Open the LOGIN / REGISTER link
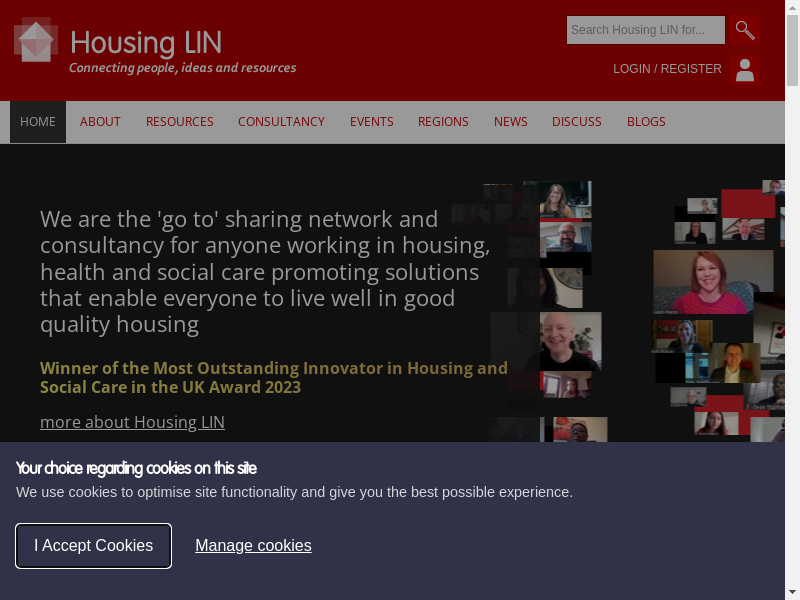The width and height of the screenshot is (800, 600). 667,69
